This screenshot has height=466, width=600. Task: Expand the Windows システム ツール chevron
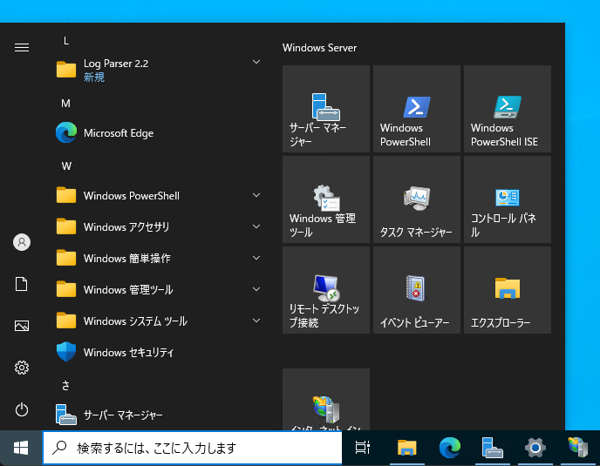(x=256, y=321)
